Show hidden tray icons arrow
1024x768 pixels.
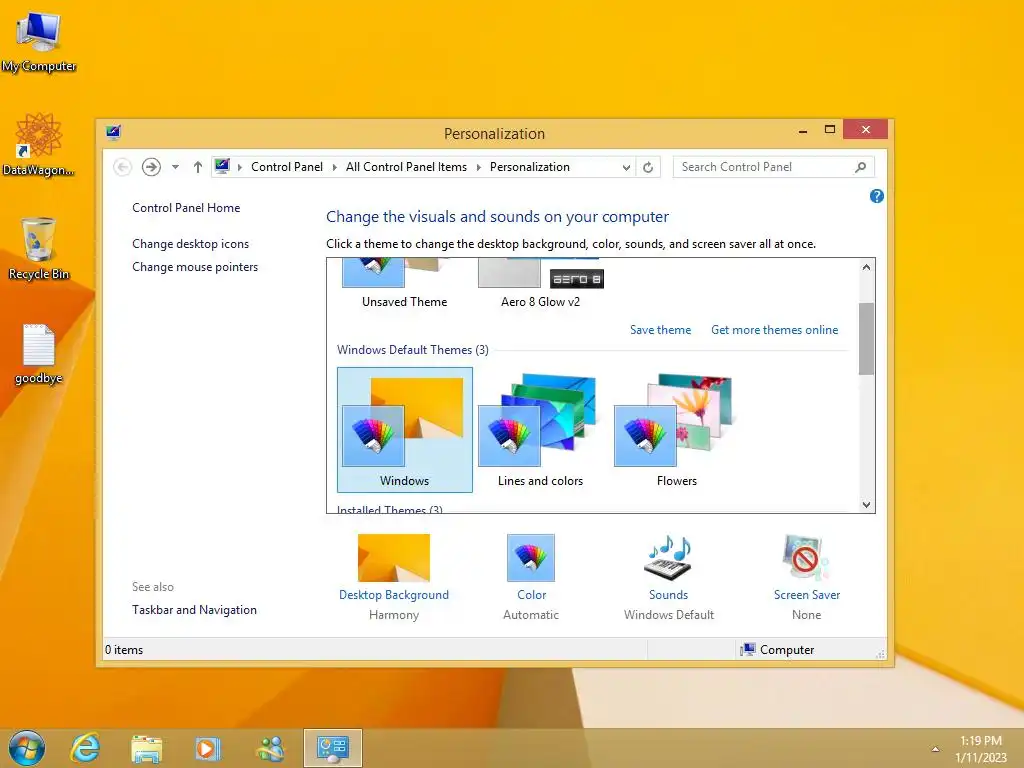935,749
